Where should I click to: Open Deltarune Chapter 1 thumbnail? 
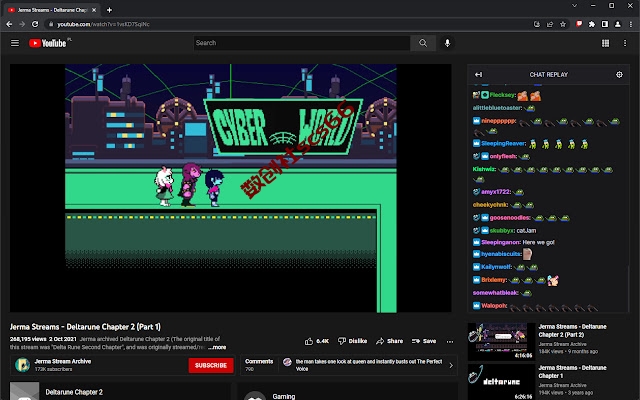[x=501, y=382]
